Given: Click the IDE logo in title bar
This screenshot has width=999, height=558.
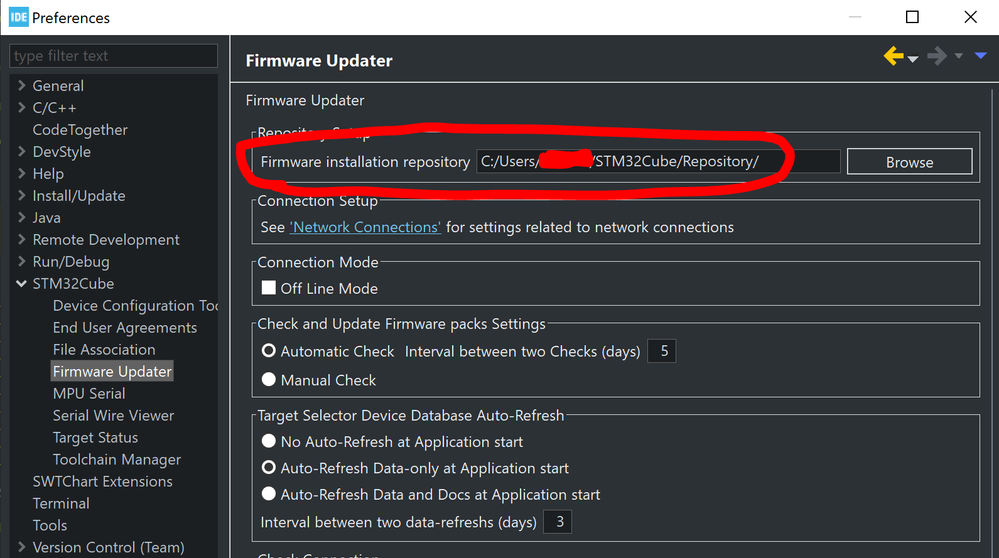Looking at the screenshot, I should (18, 17).
